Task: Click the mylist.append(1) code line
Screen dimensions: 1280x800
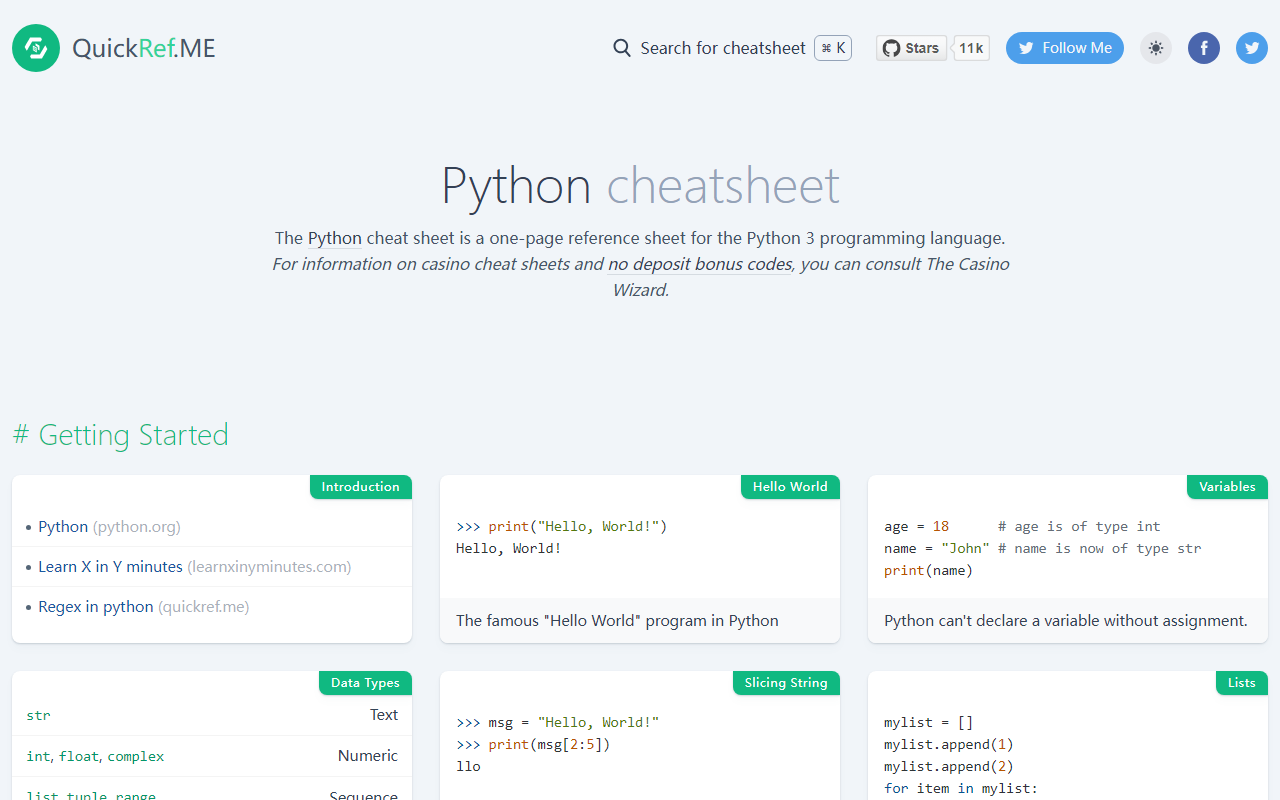Action: coord(949,744)
